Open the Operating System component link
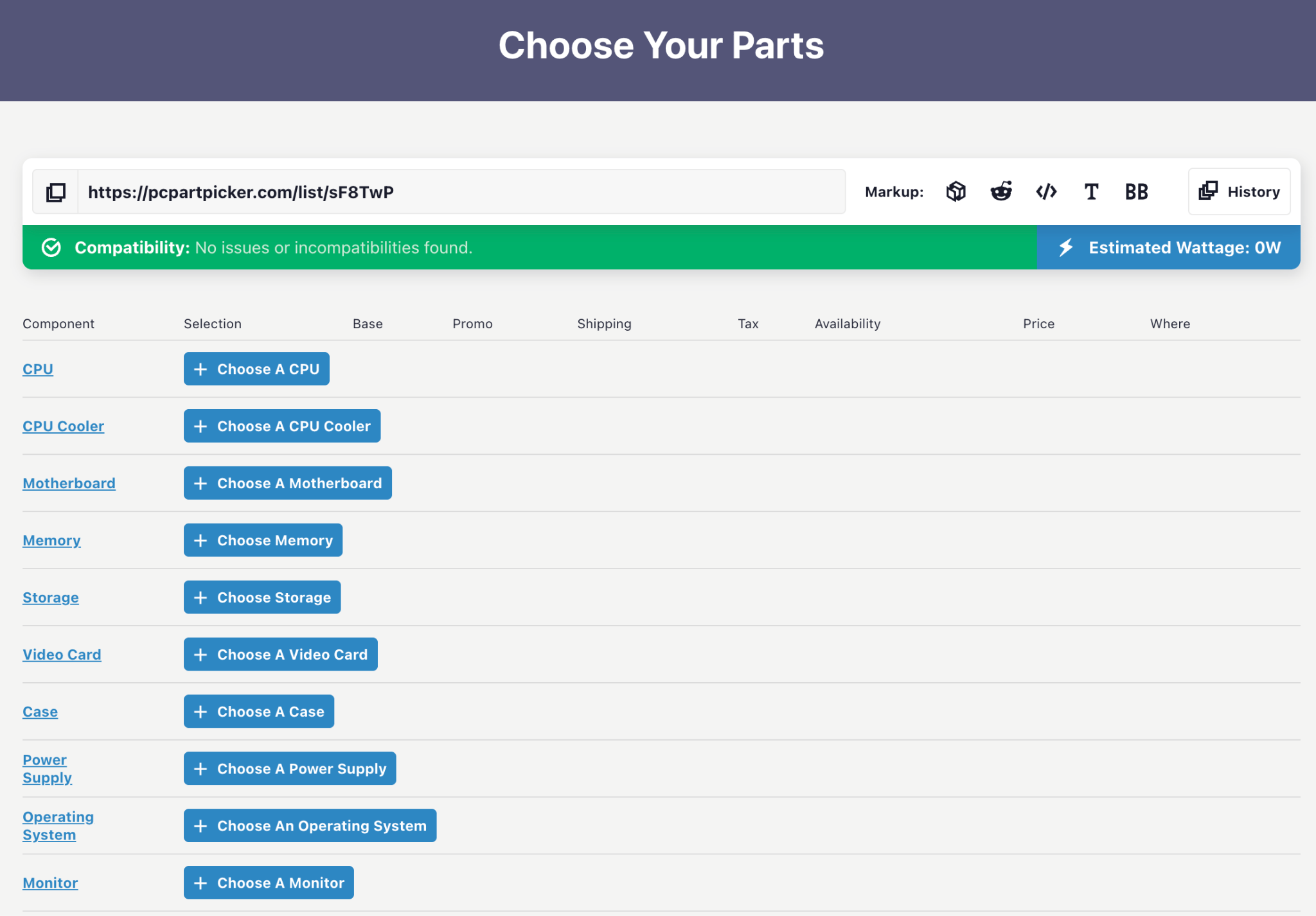1316x916 pixels. point(58,826)
